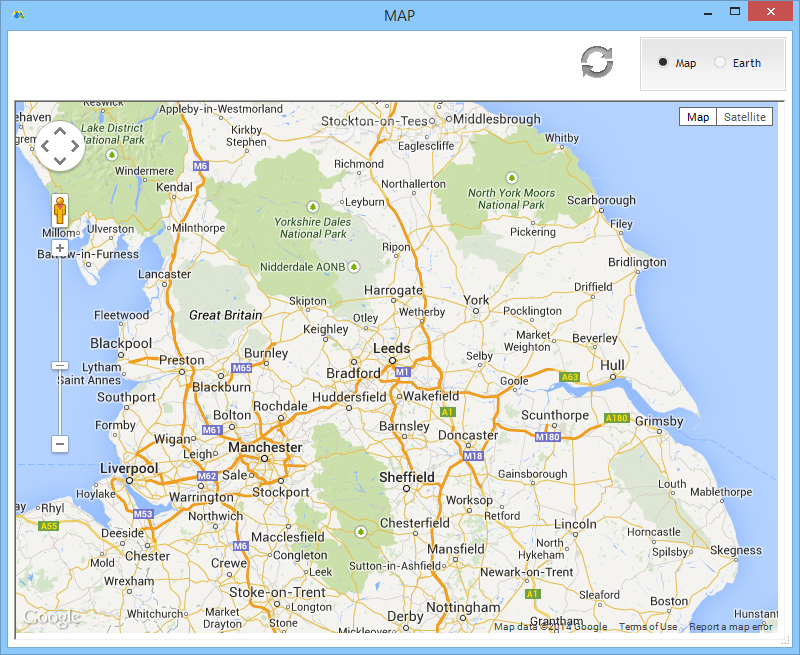
Task: Switch to the Map view tab
Action: 697,117
